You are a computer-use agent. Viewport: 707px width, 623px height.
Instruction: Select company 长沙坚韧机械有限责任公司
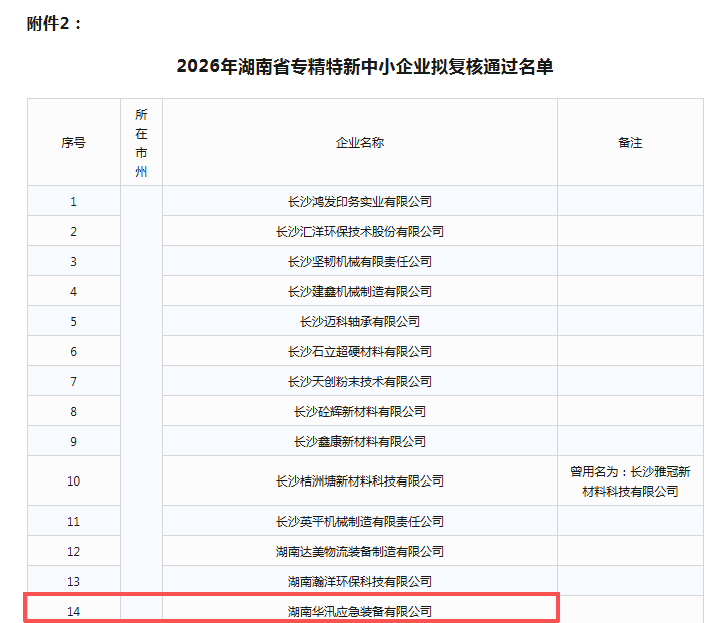(360, 261)
